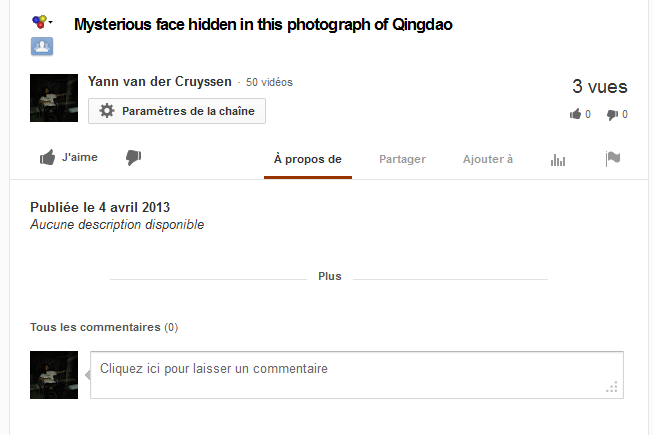653x435 pixels.
Task: Open the Partager tab
Action: click(402, 159)
